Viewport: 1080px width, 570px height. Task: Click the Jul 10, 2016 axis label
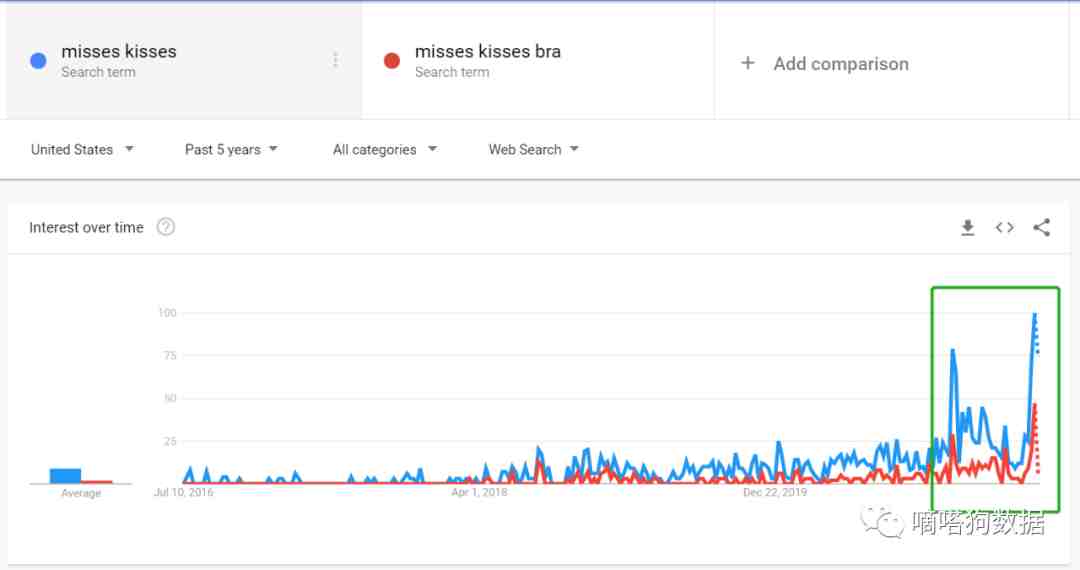[183, 492]
